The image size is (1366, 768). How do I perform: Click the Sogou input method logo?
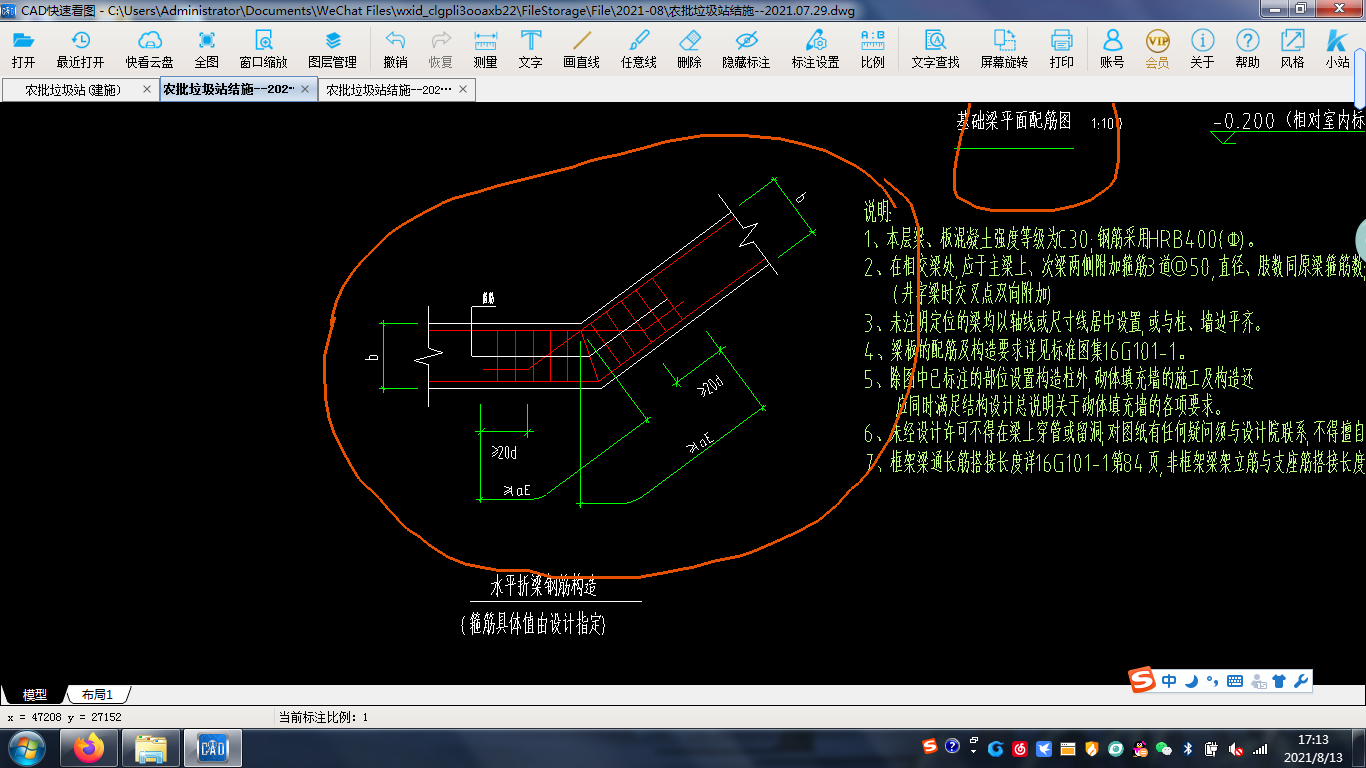1142,681
